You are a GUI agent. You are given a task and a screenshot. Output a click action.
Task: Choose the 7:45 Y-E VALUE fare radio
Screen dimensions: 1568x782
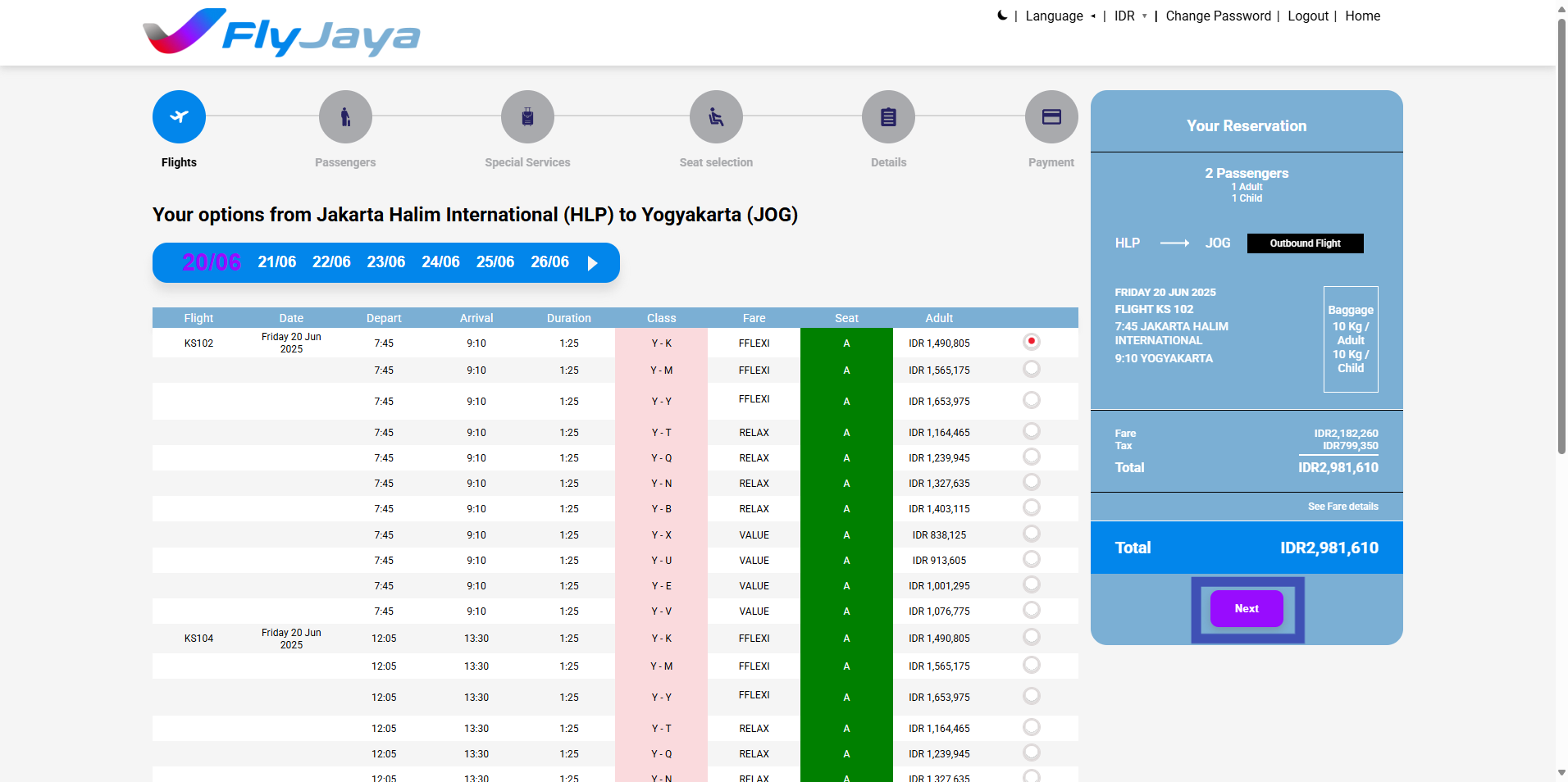coord(1032,584)
